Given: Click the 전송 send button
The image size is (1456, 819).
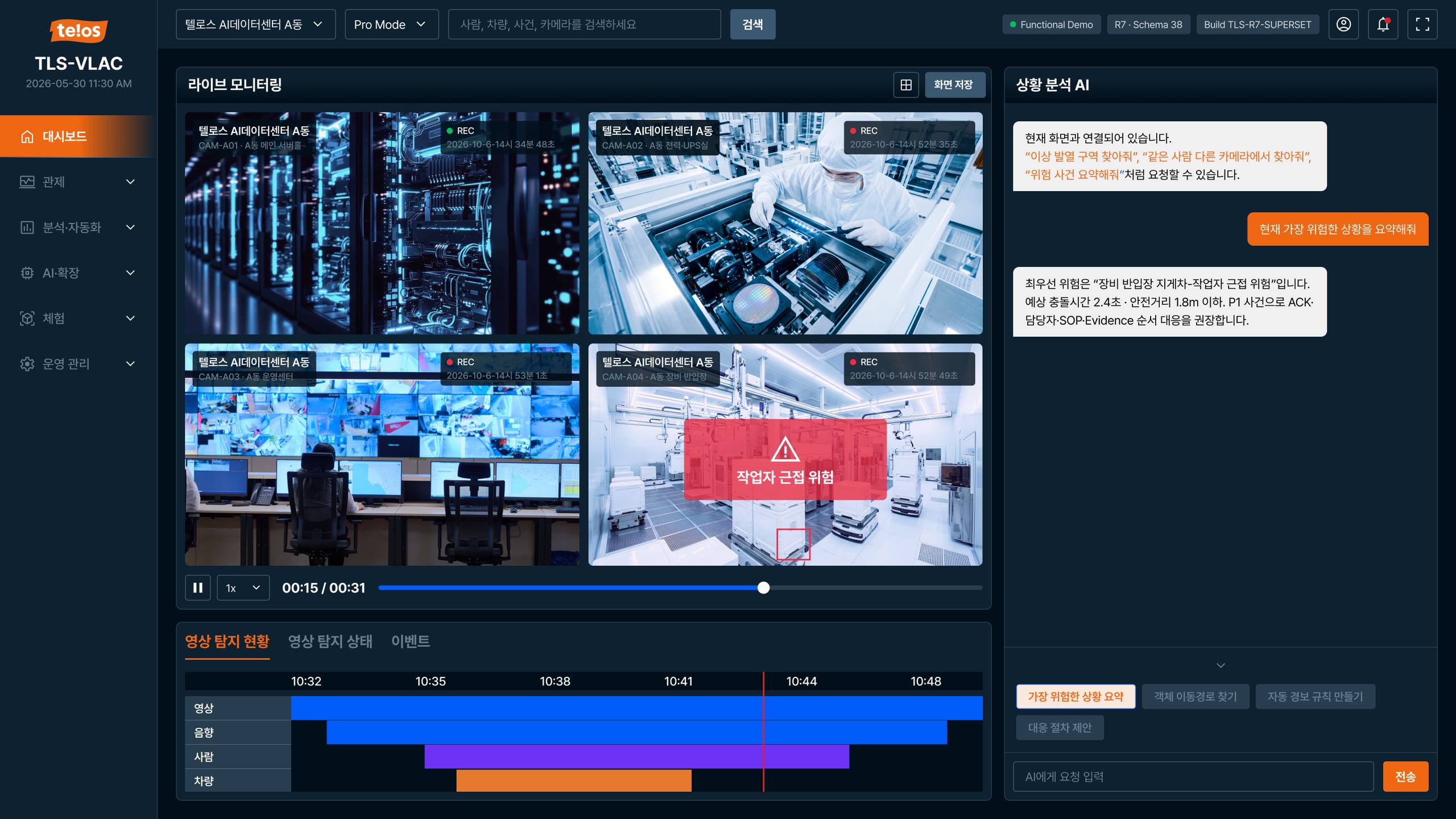Looking at the screenshot, I should coord(1405,776).
